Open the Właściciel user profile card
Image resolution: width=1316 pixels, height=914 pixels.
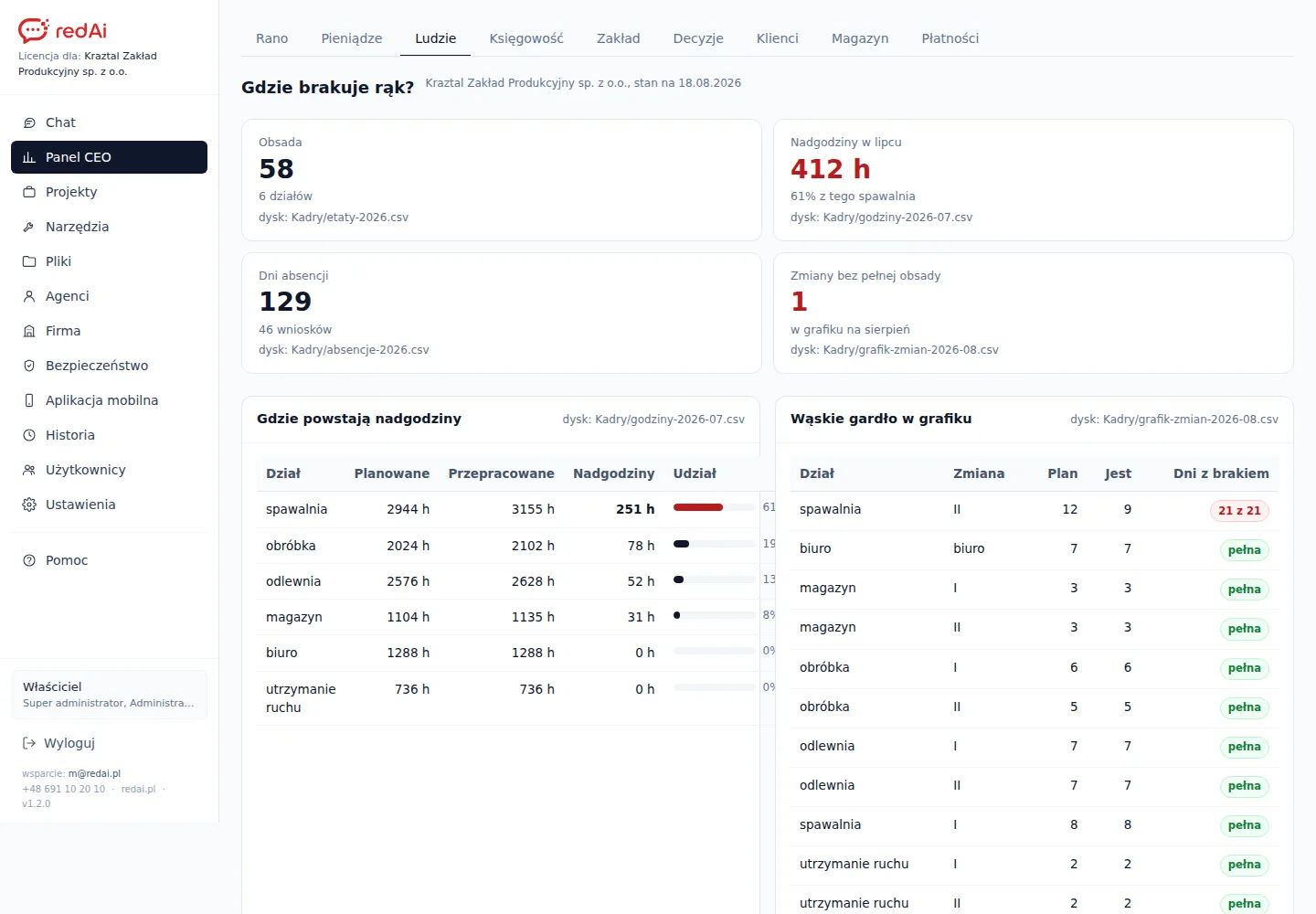tap(109, 695)
